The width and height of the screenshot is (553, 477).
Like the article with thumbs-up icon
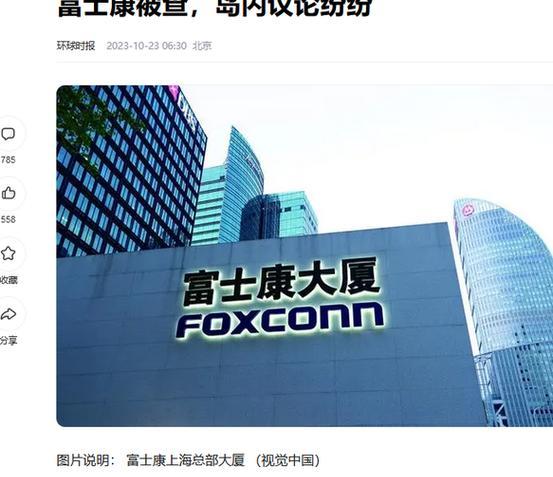click(x=8, y=193)
